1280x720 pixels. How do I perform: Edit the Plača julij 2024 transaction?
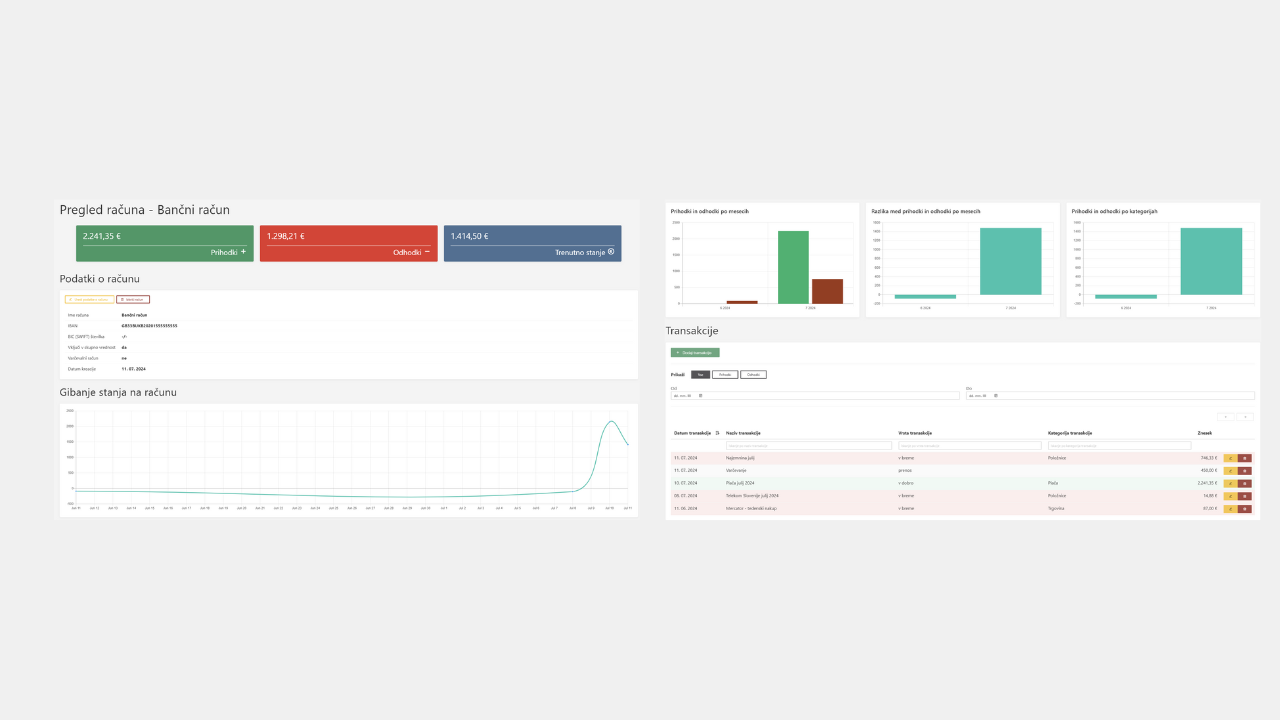[1230, 483]
